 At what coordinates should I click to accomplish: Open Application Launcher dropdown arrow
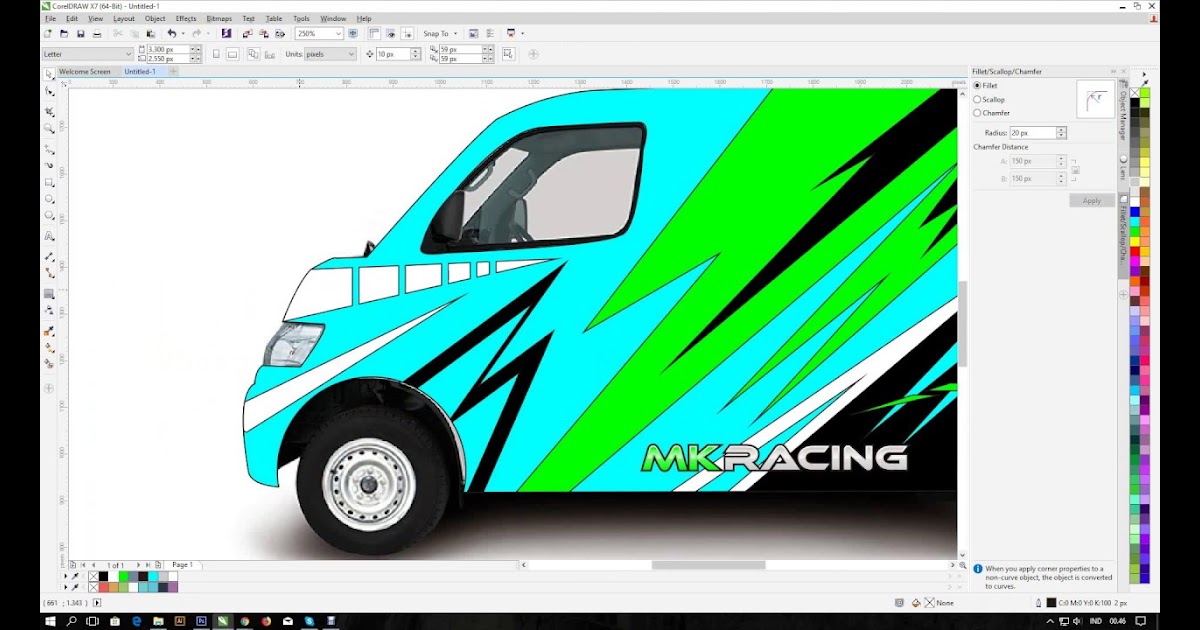pyautogui.click(x=524, y=33)
